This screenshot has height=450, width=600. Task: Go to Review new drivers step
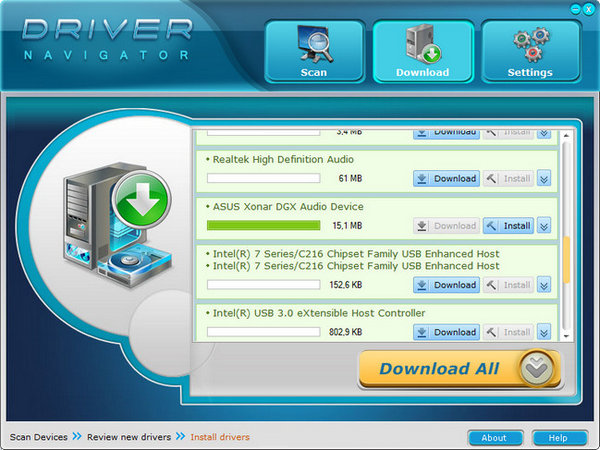point(129,437)
